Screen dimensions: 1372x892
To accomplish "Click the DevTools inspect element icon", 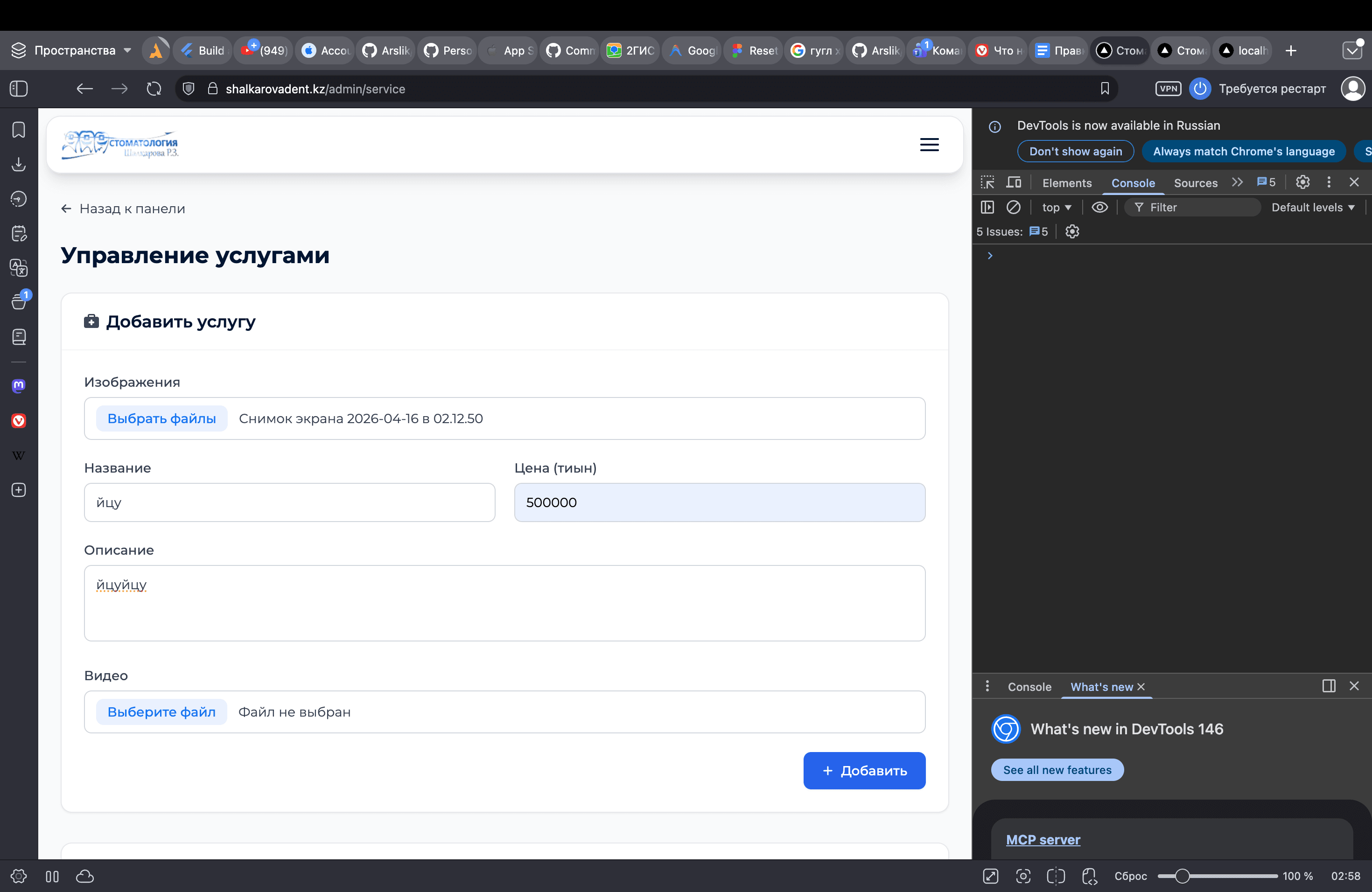I will (987, 183).
